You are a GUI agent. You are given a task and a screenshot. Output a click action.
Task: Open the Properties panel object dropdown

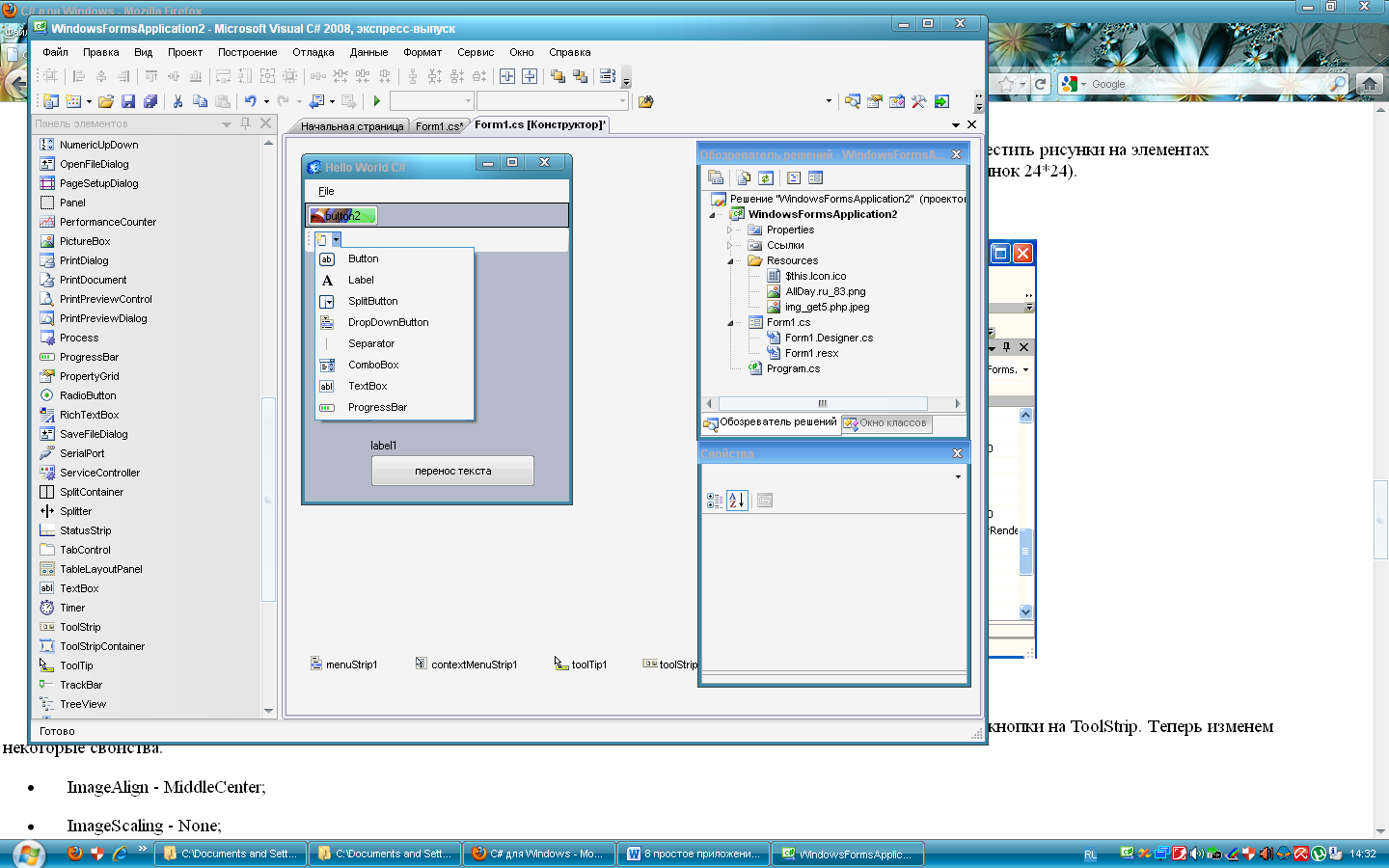(958, 476)
